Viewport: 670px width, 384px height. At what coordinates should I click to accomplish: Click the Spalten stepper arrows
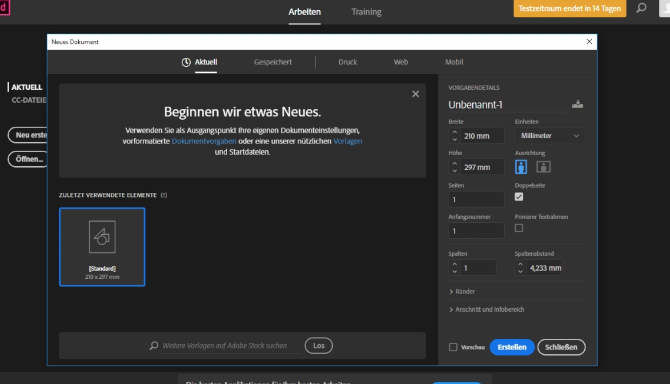(454, 268)
